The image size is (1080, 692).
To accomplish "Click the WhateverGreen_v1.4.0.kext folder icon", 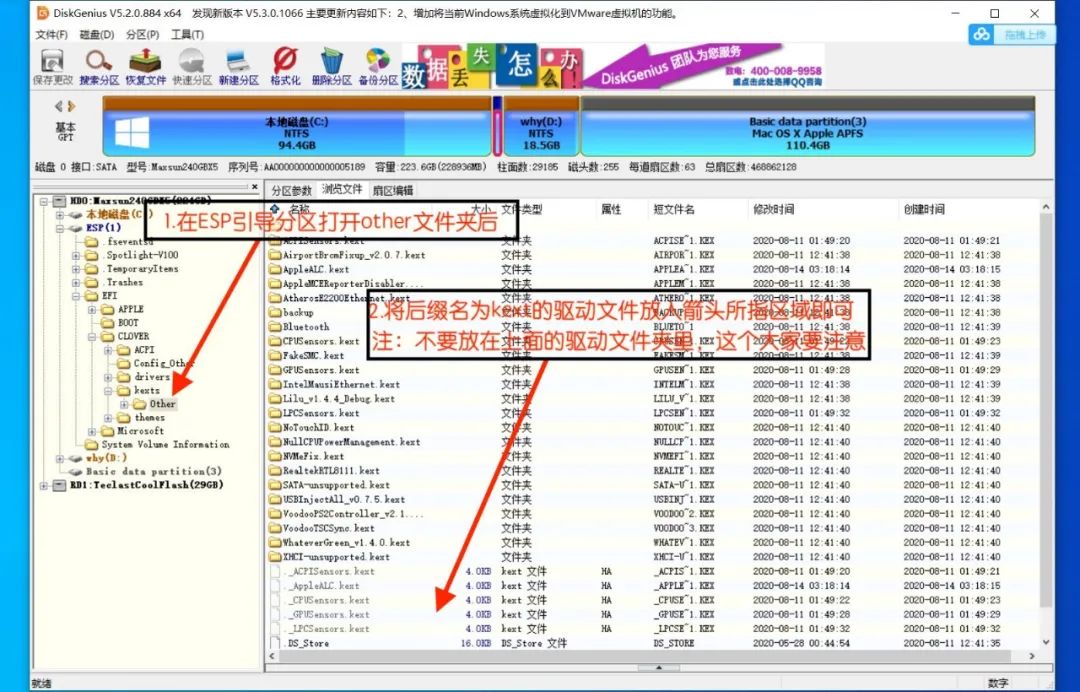I will click(x=275, y=543).
